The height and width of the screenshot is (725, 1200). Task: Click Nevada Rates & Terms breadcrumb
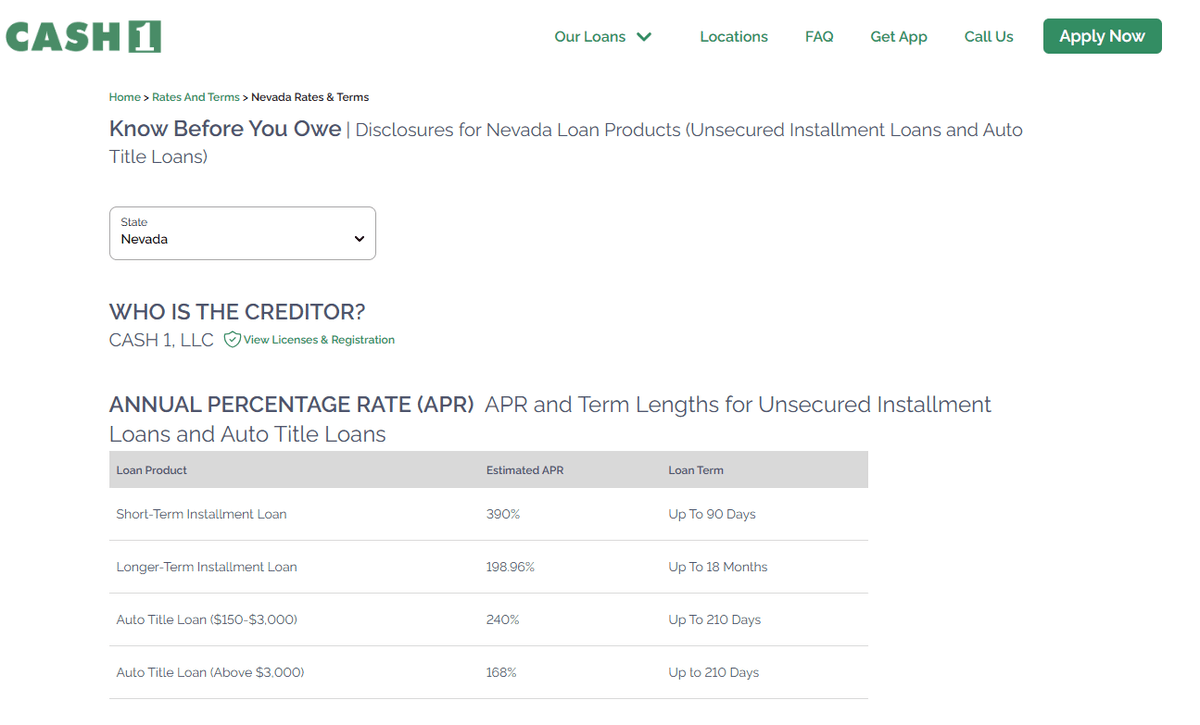(x=310, y=97)
